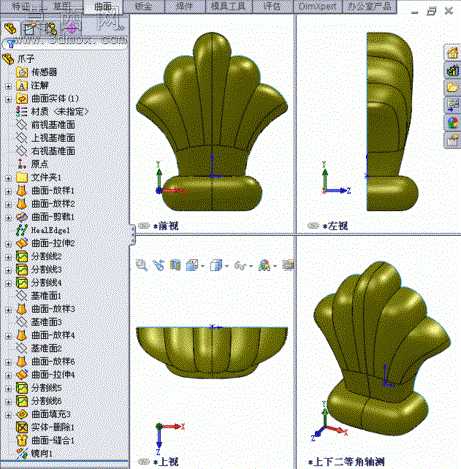Open the Design Library icon in task pane

pos(453,70)
